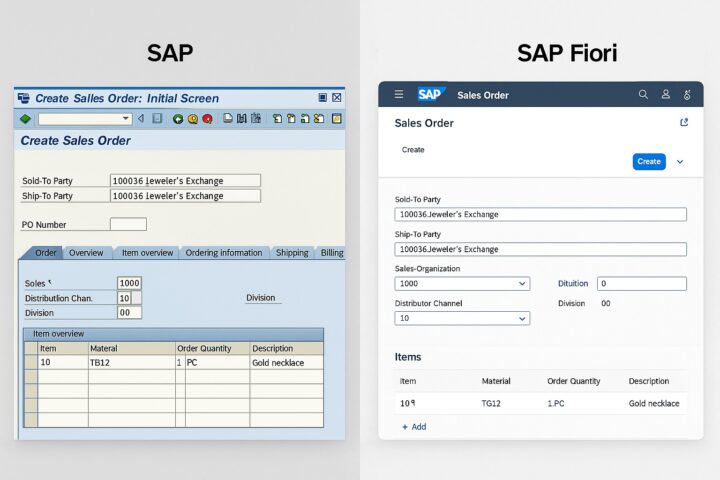
Task: Click the TG12 material cell in Fiori Items
Action: [491, 403]
